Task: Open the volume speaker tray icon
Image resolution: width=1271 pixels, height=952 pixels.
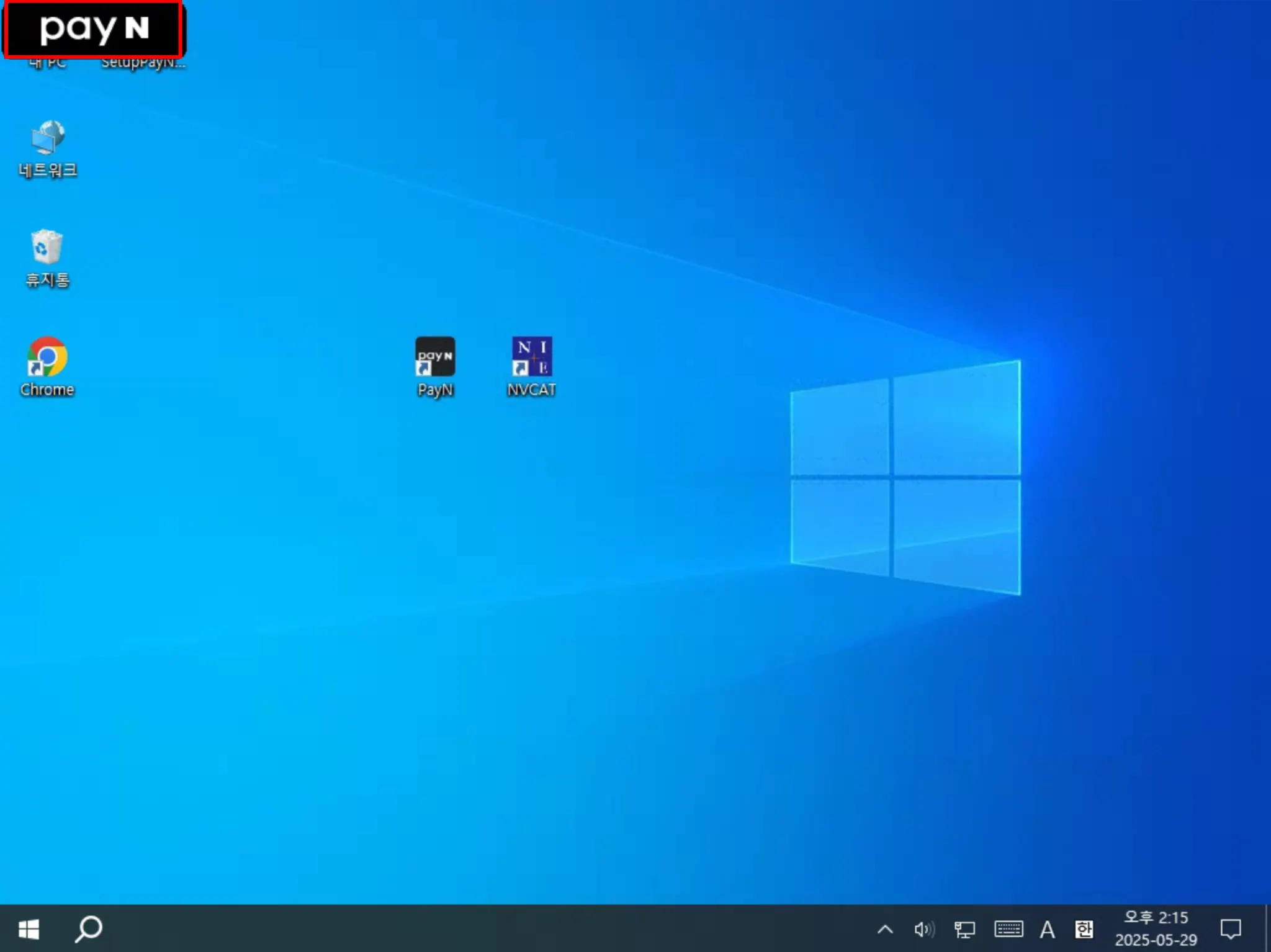Action: click(923, 929)
